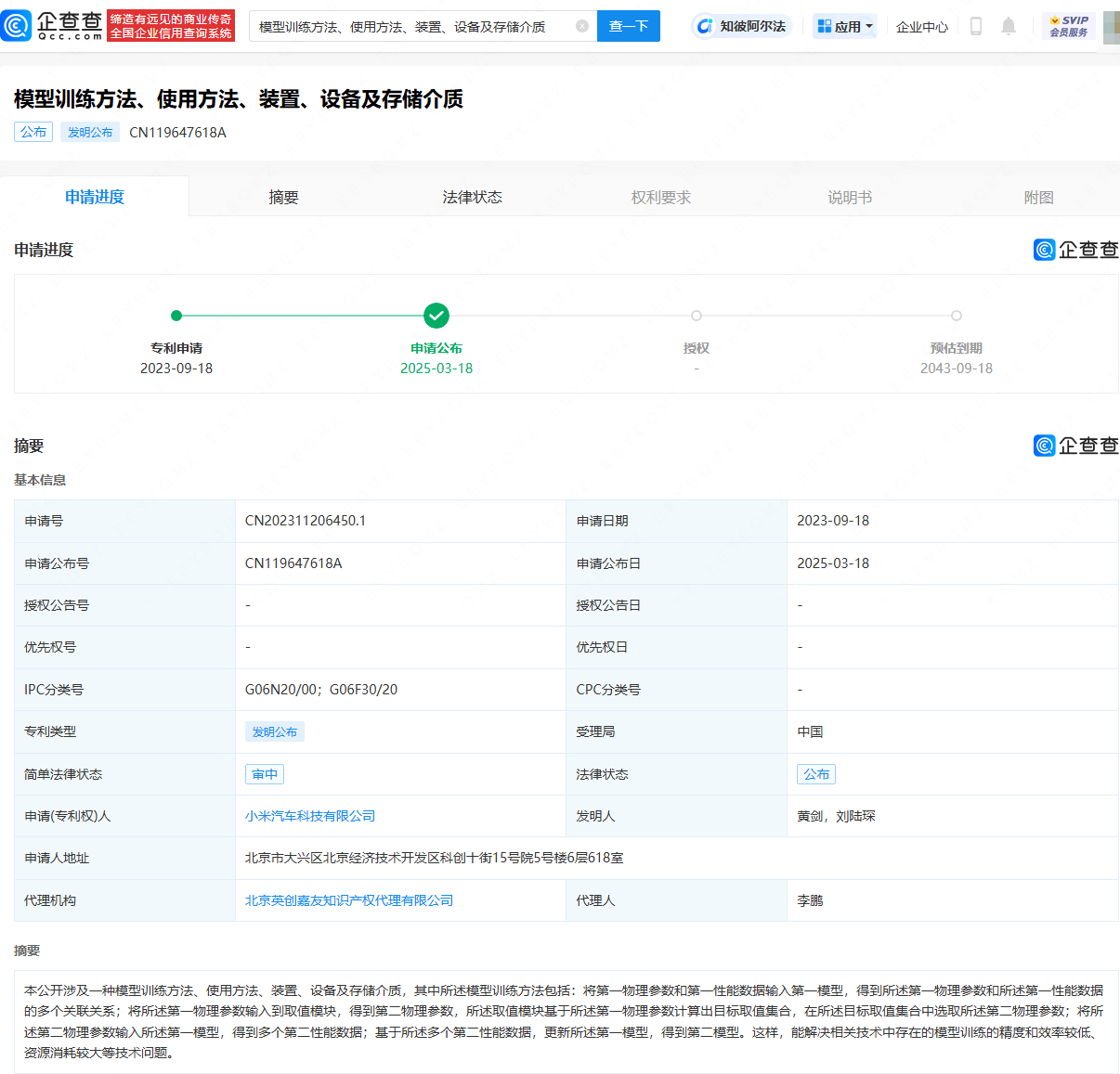Screen dimensions: 1120x1074
Task: Click the 申请人地址 row label
Action: pyautogui.click(x=57, y=858)
